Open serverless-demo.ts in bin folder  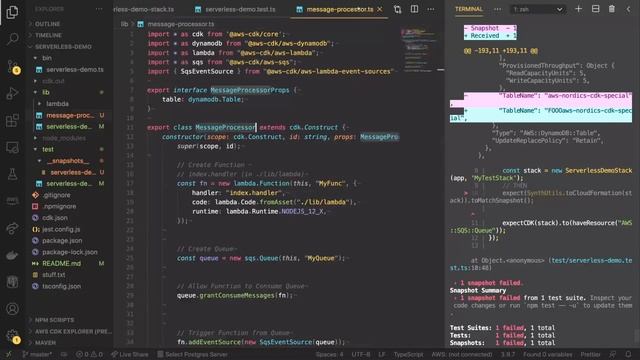point(74,69)
